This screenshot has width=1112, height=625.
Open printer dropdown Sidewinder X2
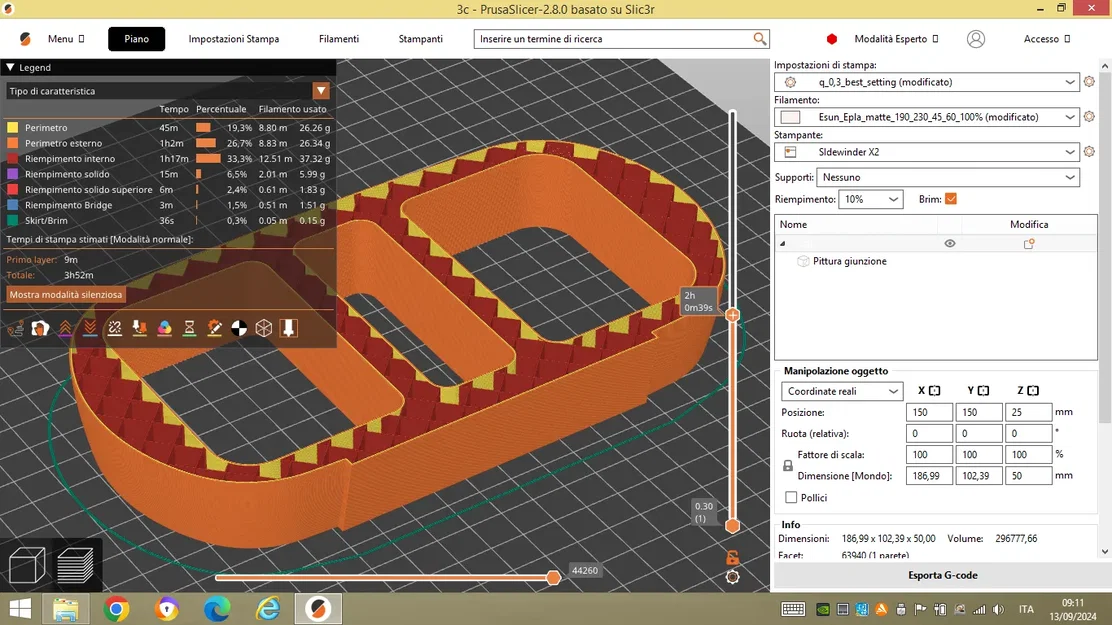[927, 151]
